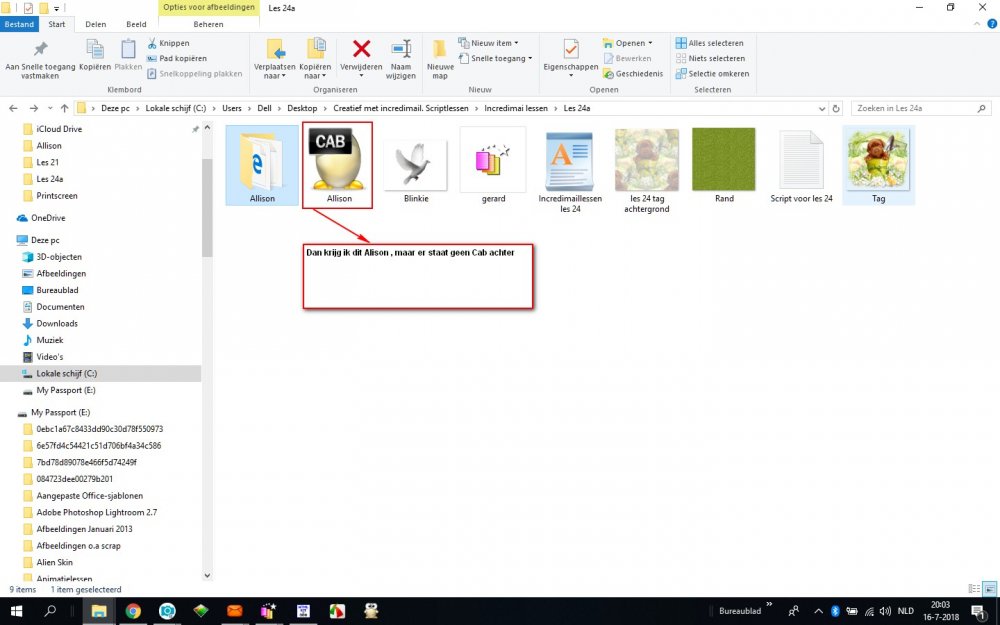Open Chrome from the taskbar
Image resolution: width=1000 pixels, height=625 pixels.
coord(133,611)
